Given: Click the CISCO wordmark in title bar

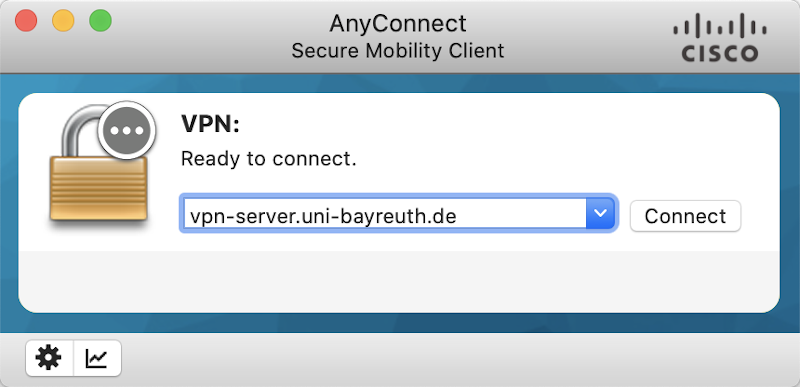Looking at the screenshot, I should pyautogui.click(x=719, y=53).
